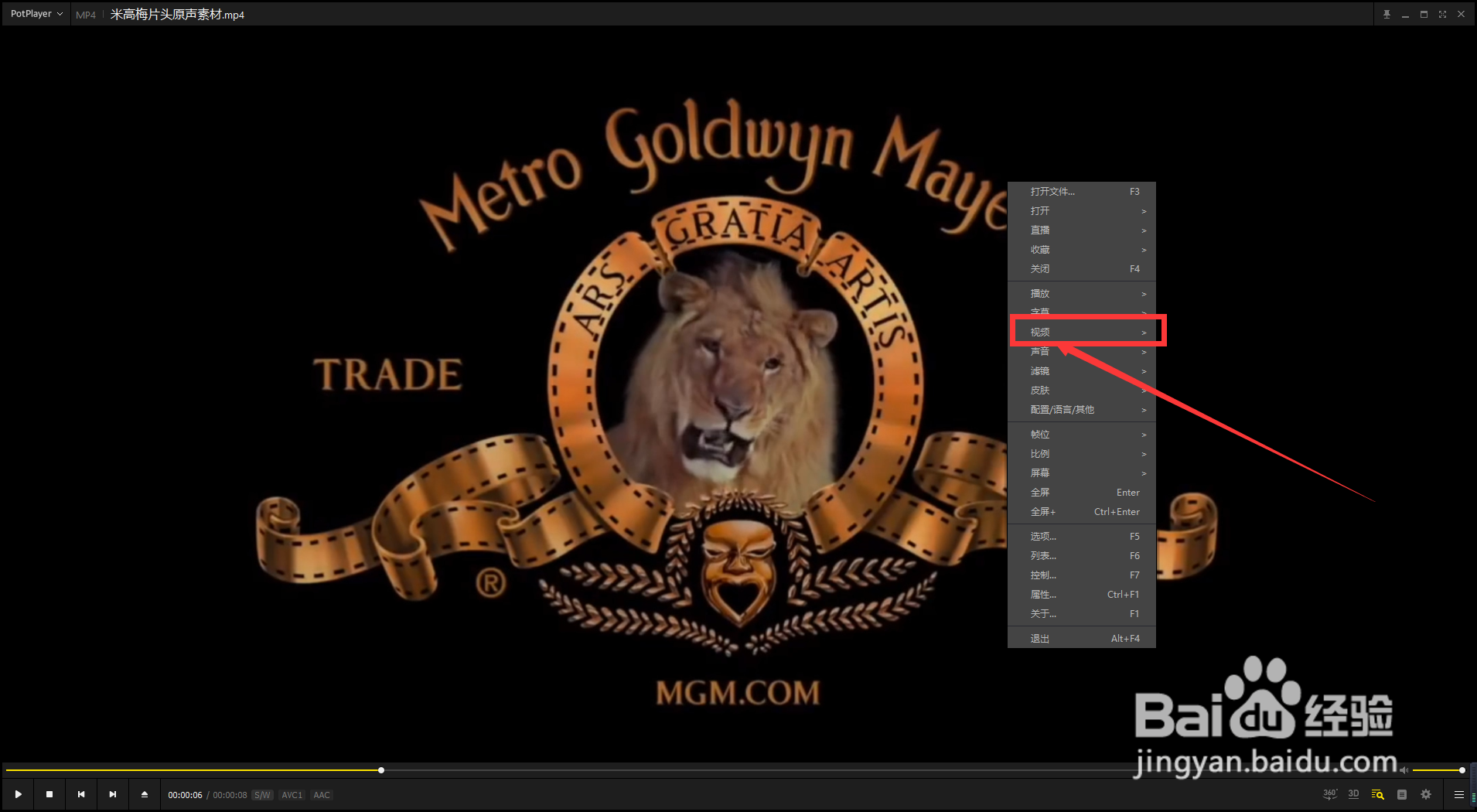Expand the 声音 submenu

pyautogui.click(x=1082, y=352)
